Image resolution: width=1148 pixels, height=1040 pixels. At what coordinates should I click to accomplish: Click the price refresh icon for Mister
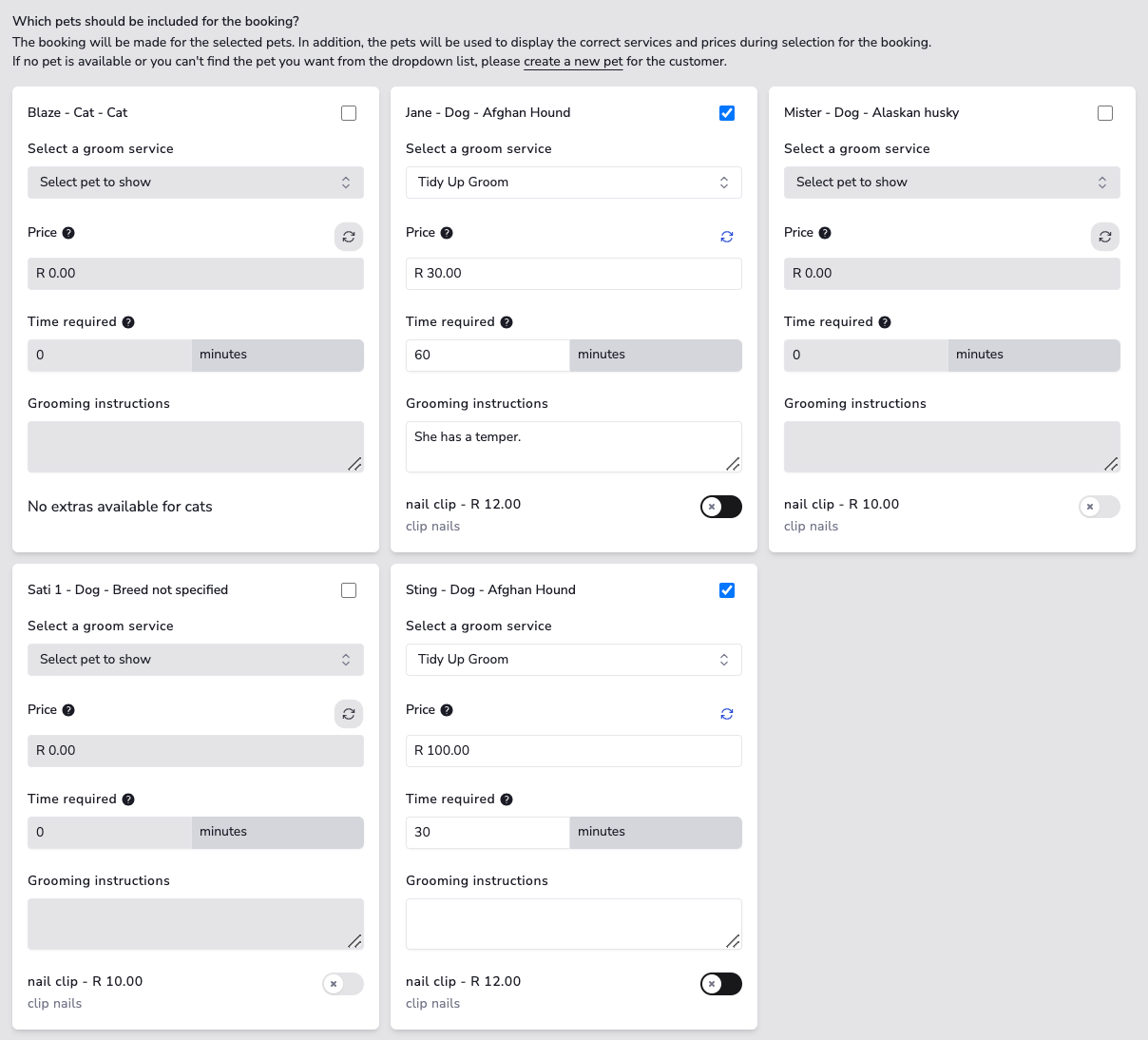click(x=1105, y=237)
